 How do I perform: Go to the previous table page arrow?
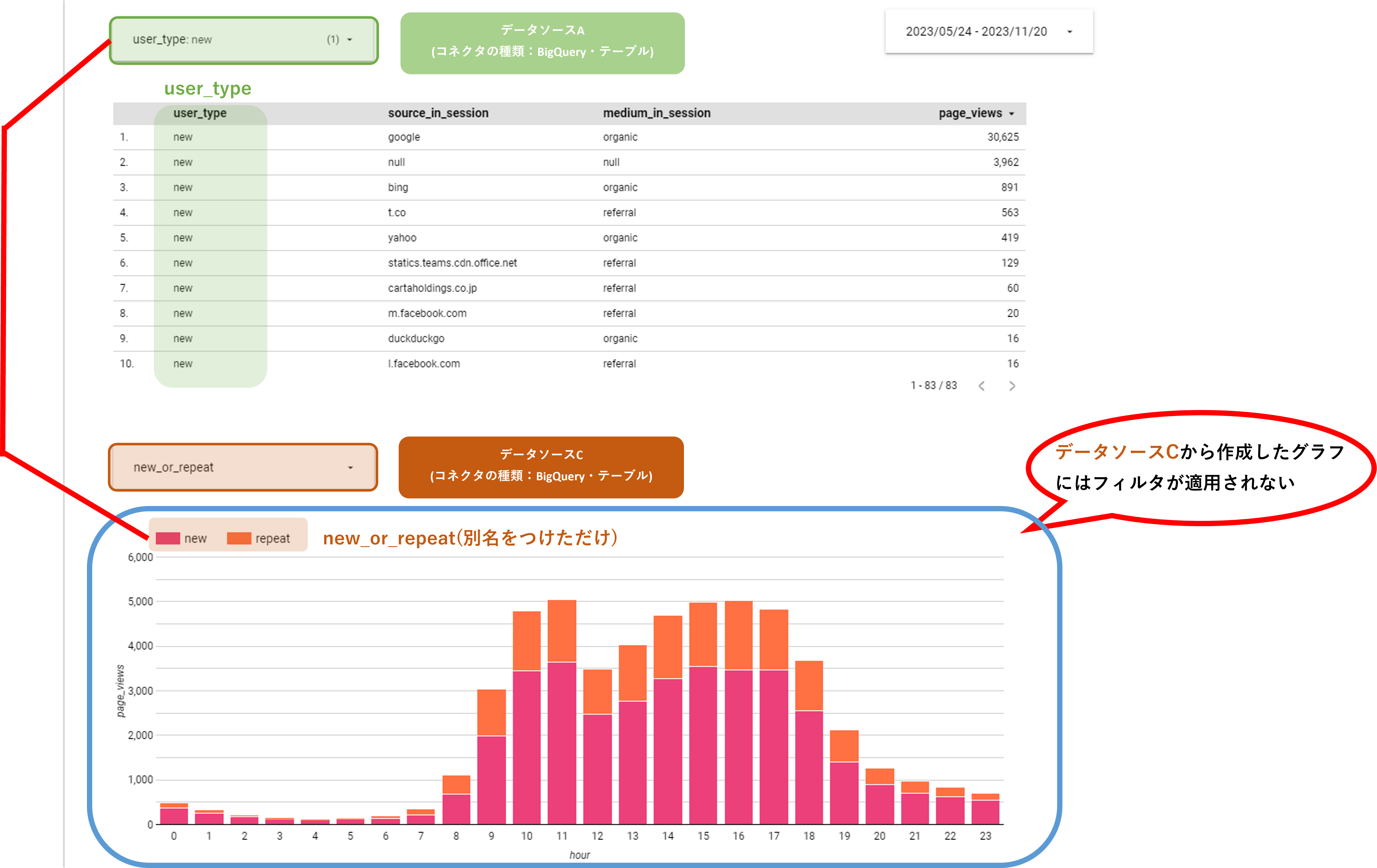click(x=981, y=386)
